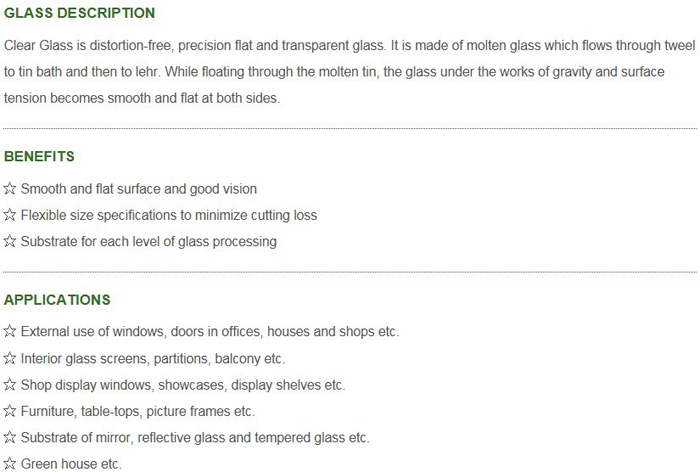Click the 'Furniture, table-tops, picture frames' line
This screenshot has width=700, height=472.
[138, 411]
